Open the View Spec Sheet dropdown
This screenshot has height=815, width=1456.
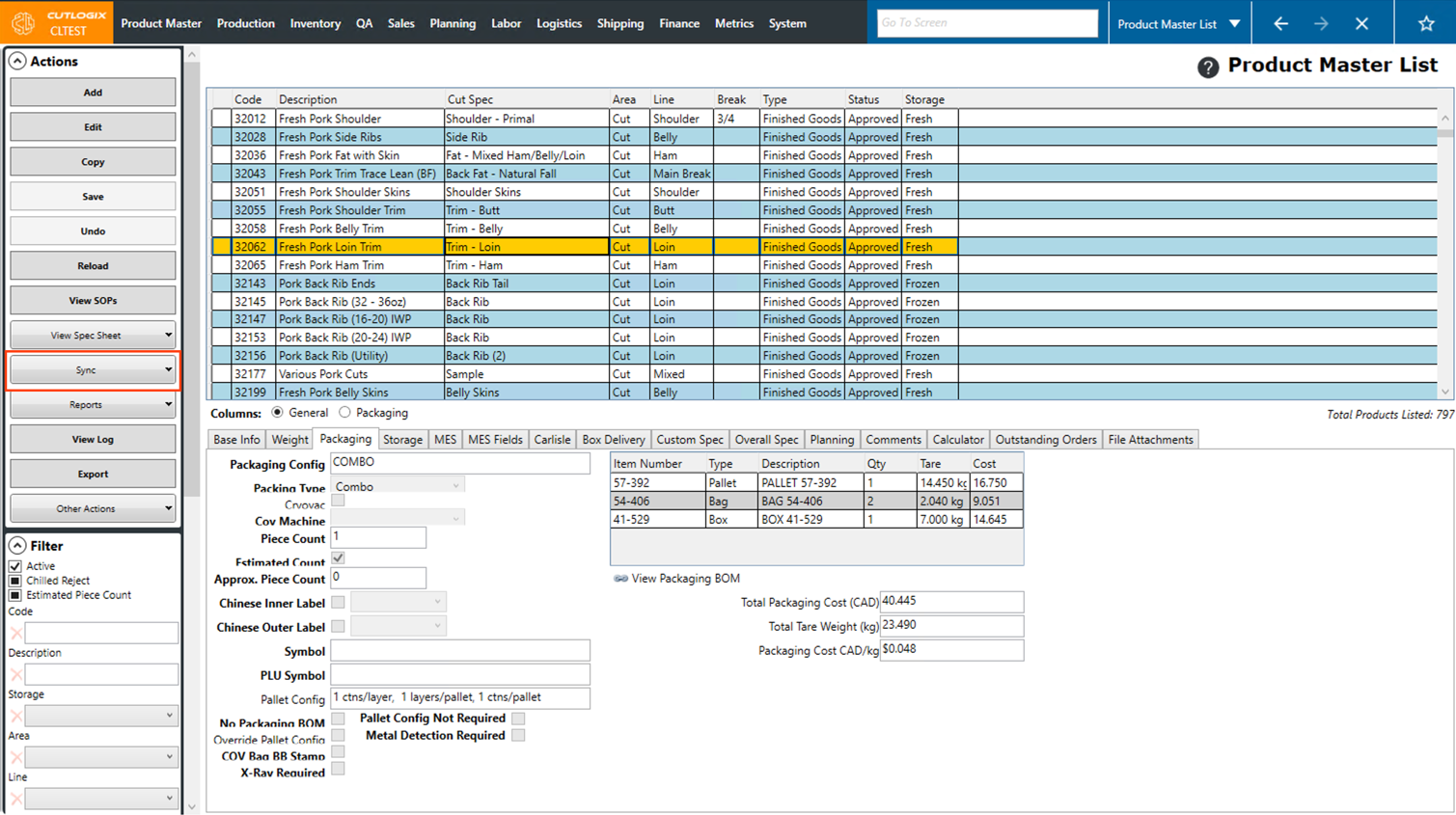(x=93, y=336)
